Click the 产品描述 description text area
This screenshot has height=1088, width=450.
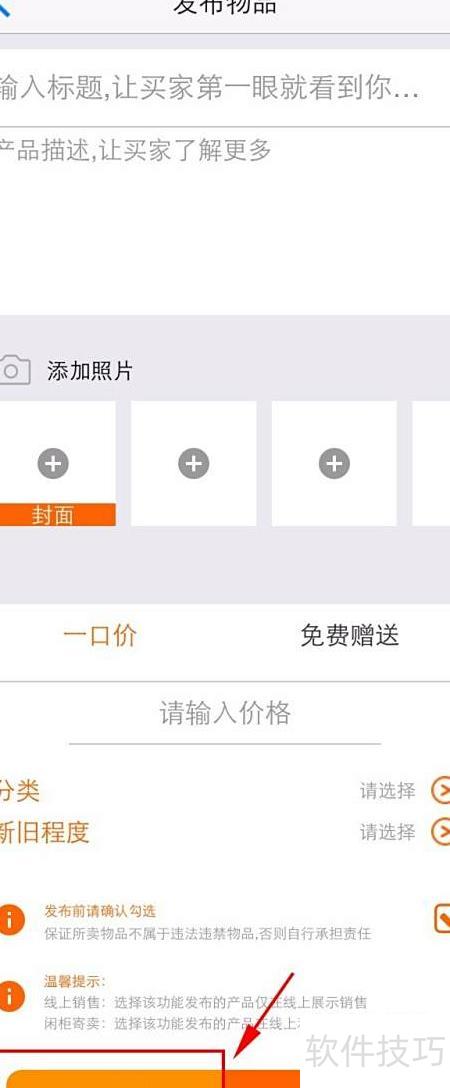pos(225,221)
